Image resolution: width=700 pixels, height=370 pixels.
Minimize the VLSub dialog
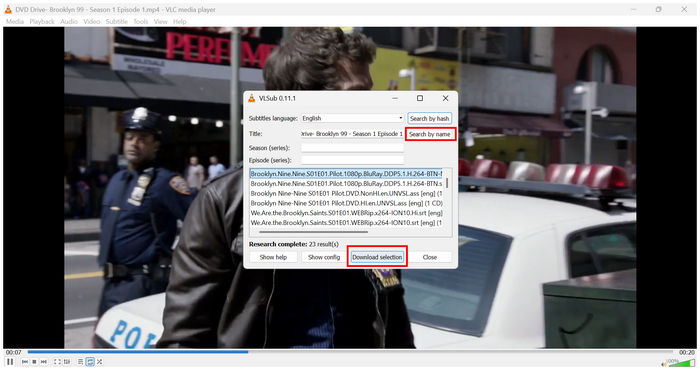click(395, 98)
